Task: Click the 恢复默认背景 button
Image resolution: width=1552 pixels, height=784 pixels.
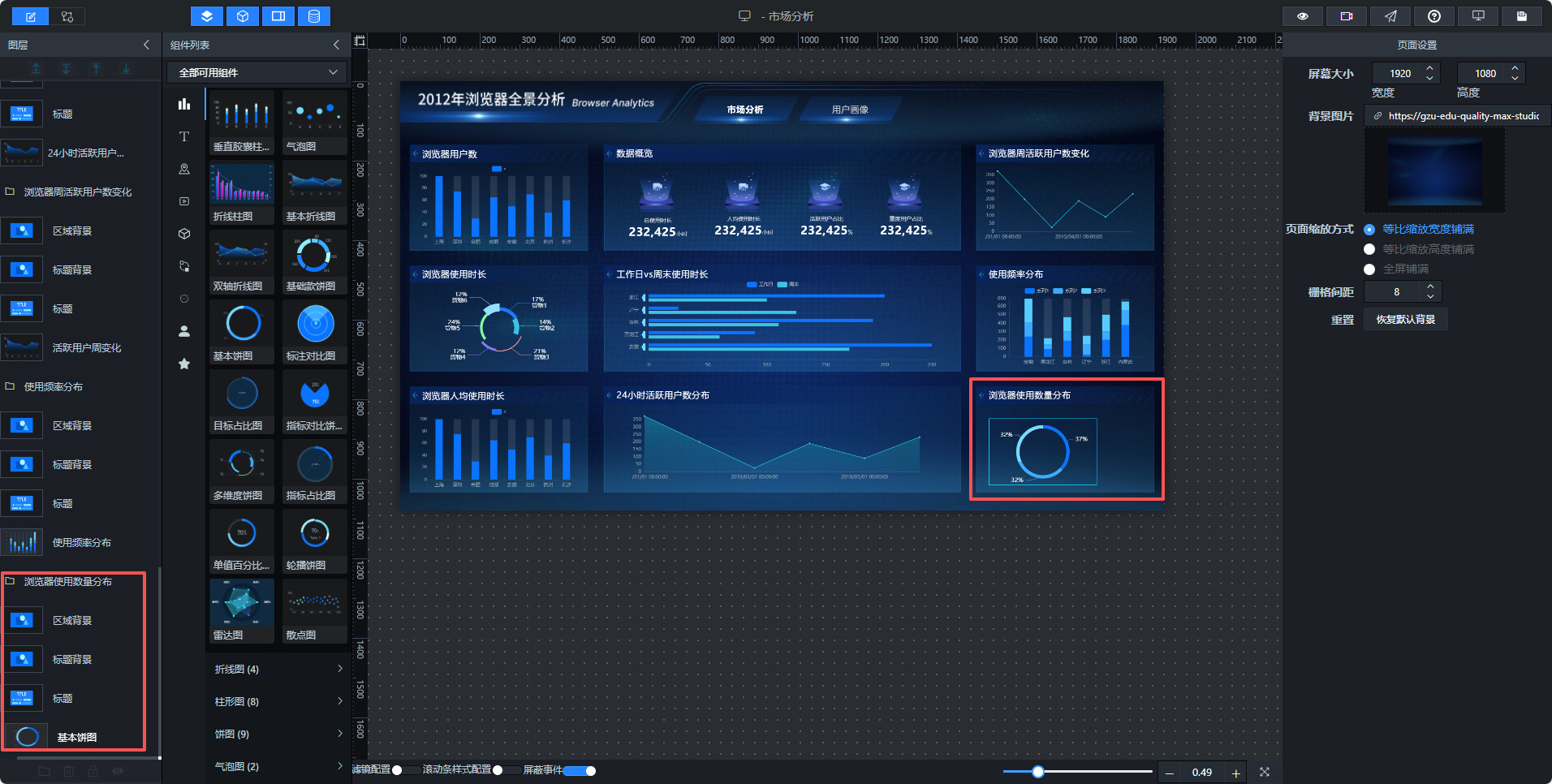Action: pos(1406,319)
